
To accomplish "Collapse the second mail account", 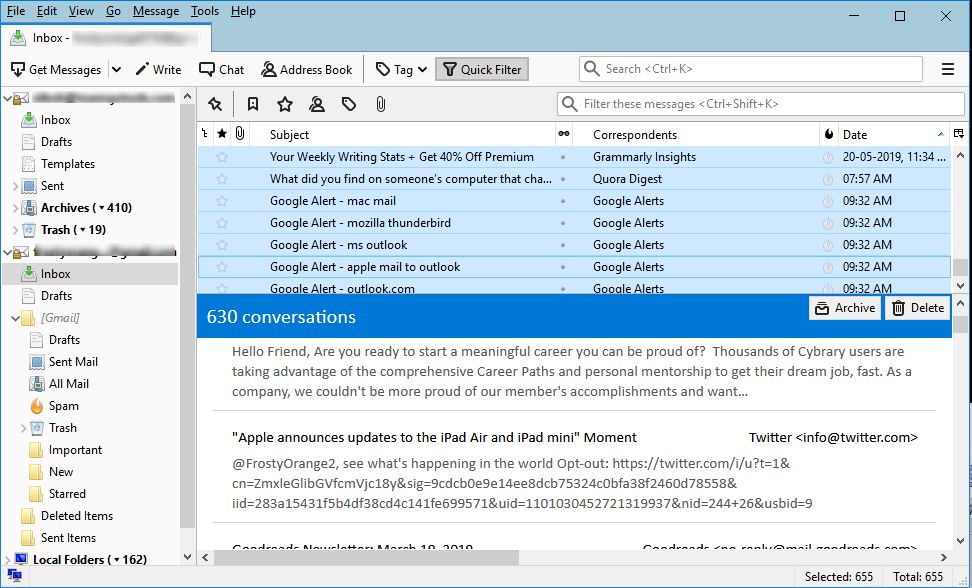I will pyautogui.click(x=7, y=252).
